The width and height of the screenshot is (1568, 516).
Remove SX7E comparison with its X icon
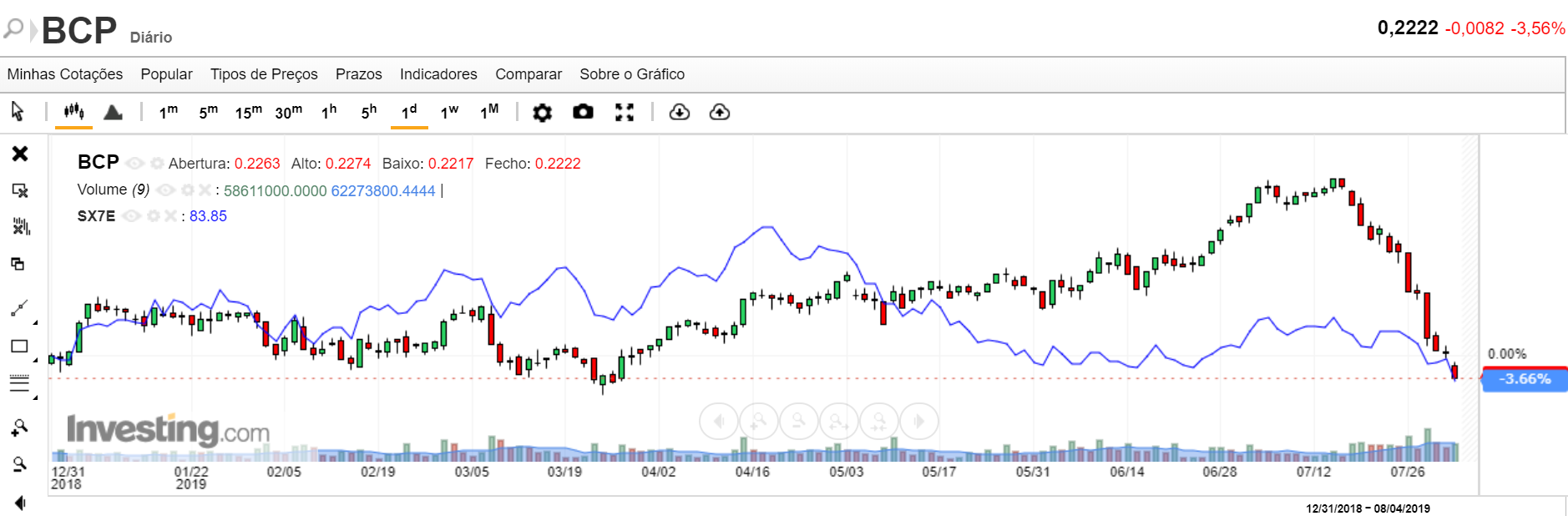[171, 216]
